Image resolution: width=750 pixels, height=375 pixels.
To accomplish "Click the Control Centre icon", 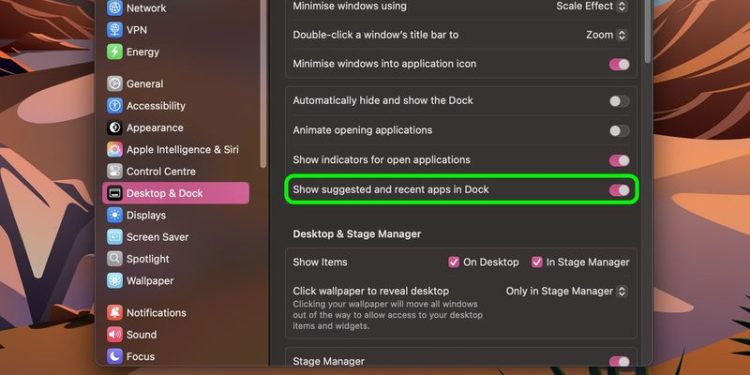I will tap(115, 171).
